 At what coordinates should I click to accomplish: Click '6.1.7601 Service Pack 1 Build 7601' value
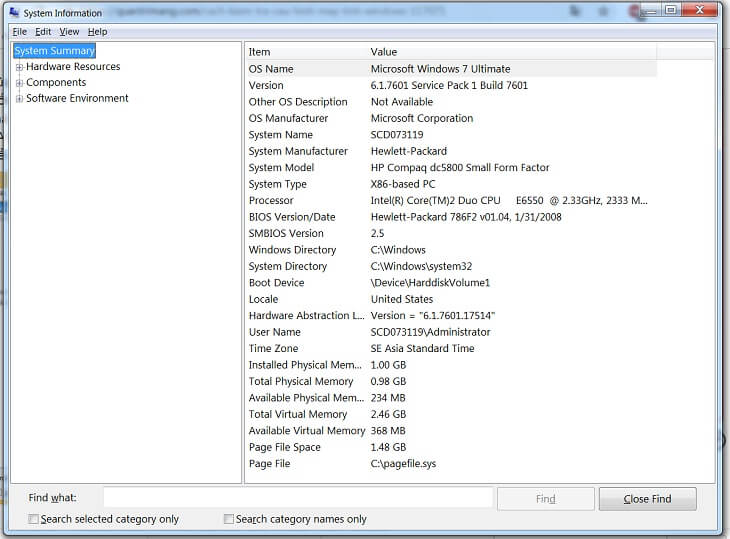click(x=449, y=85)
